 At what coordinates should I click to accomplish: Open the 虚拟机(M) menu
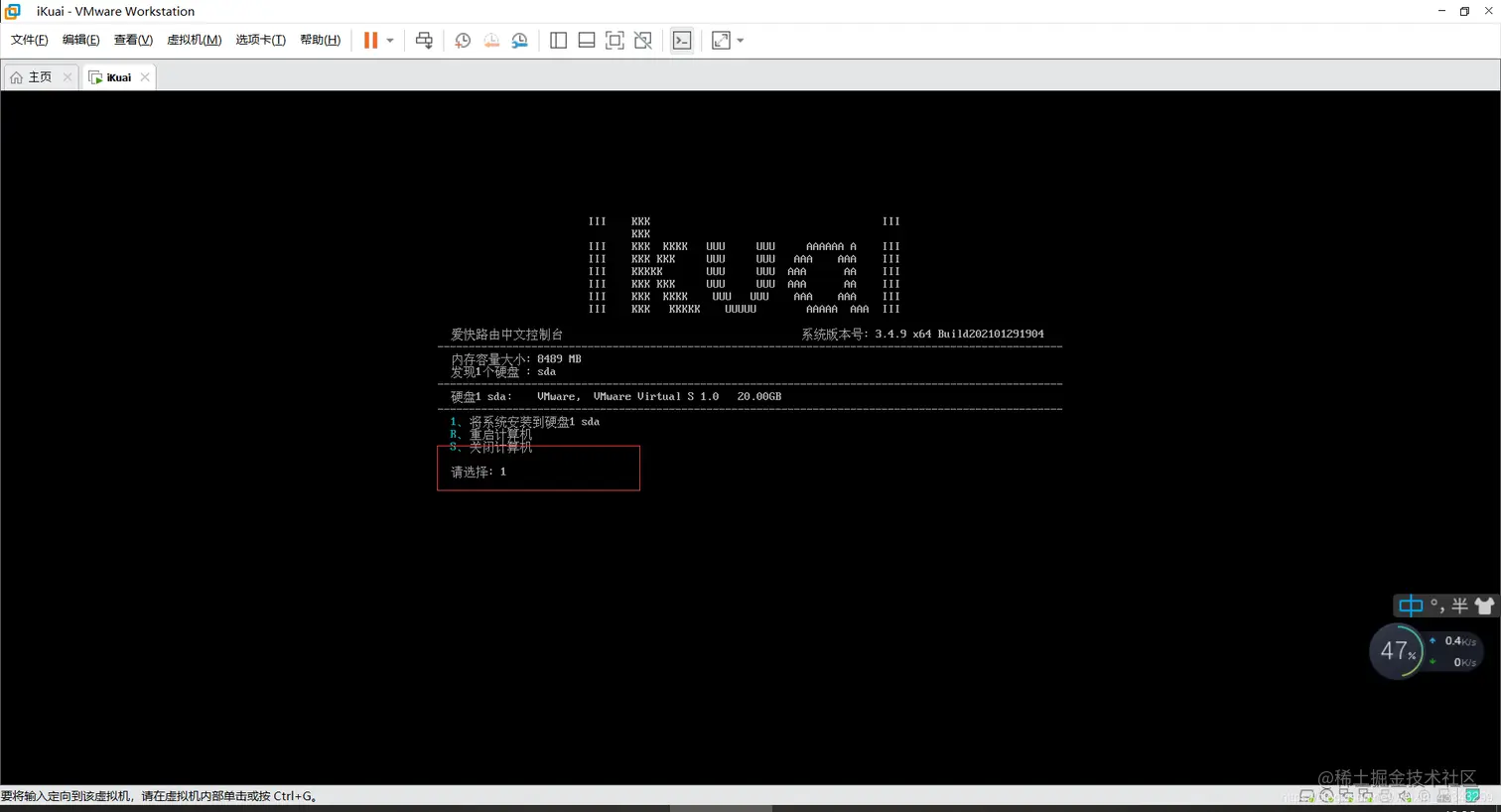tap(194, 40)
